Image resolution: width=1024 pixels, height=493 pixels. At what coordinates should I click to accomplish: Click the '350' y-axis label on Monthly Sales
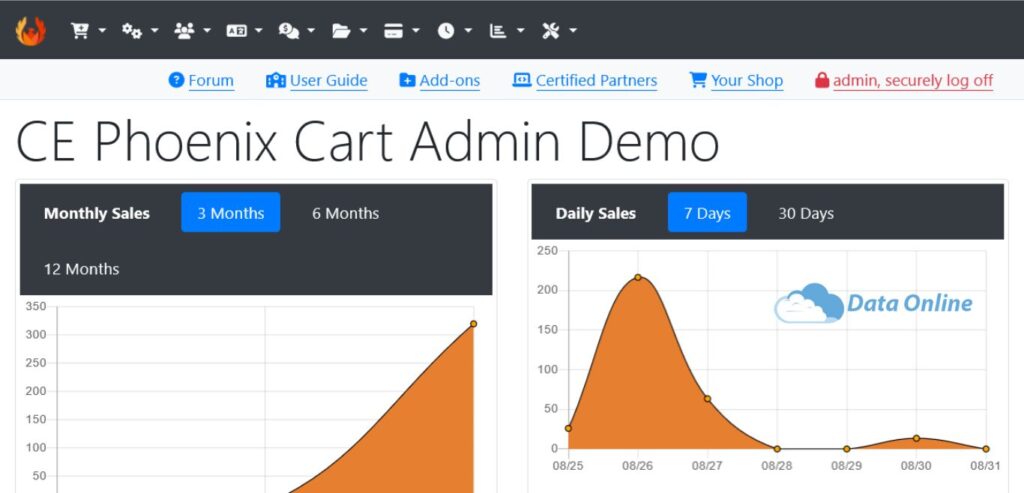pyautogui.click(x=36, y=306)
